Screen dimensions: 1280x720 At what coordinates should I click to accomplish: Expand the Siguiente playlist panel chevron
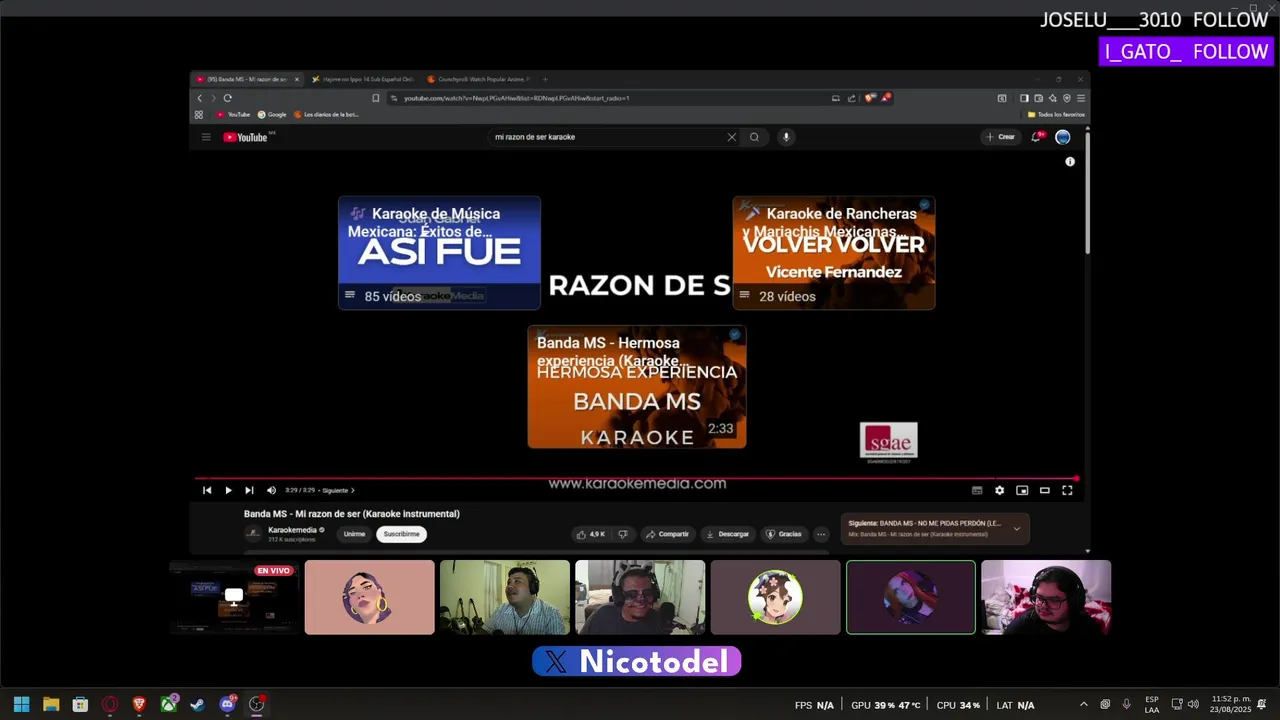[1017, 528]
